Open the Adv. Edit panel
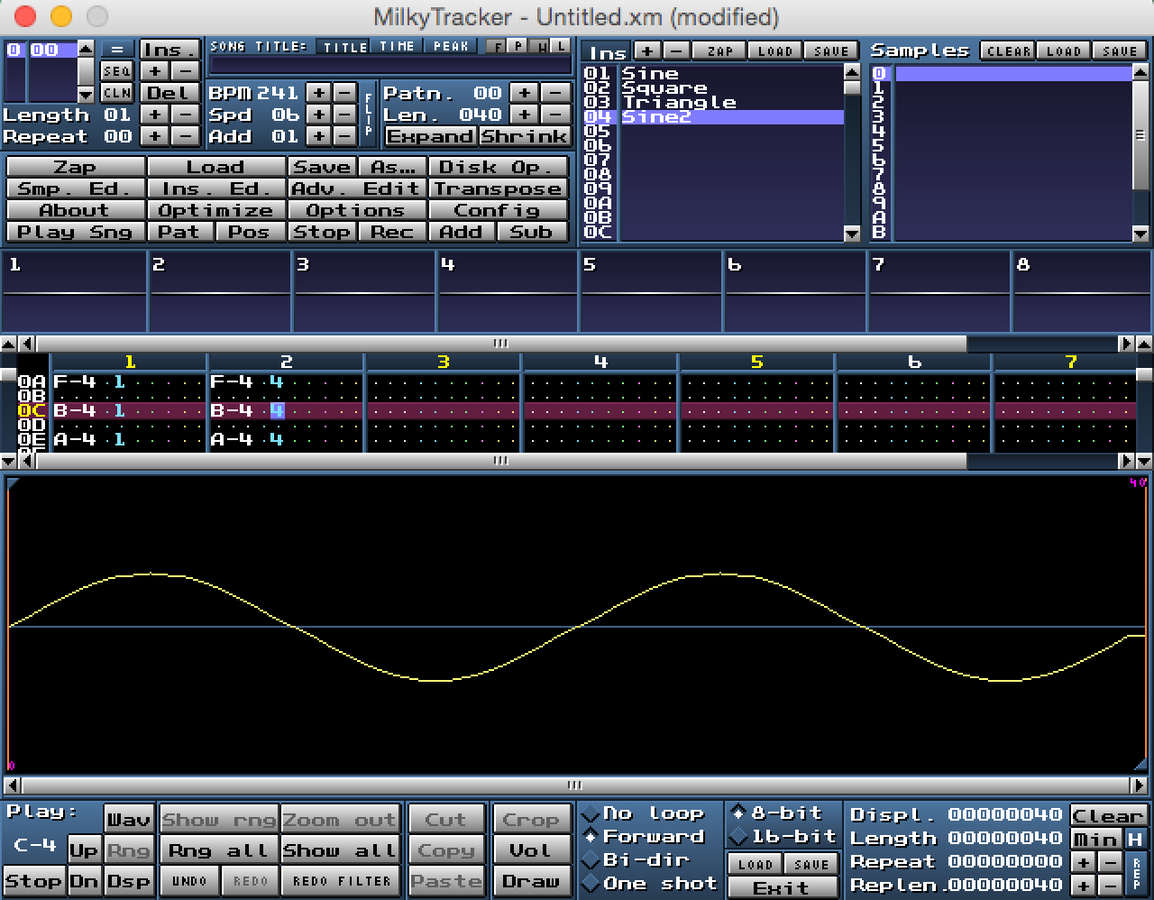The image size is (1154, 900). 356,189
